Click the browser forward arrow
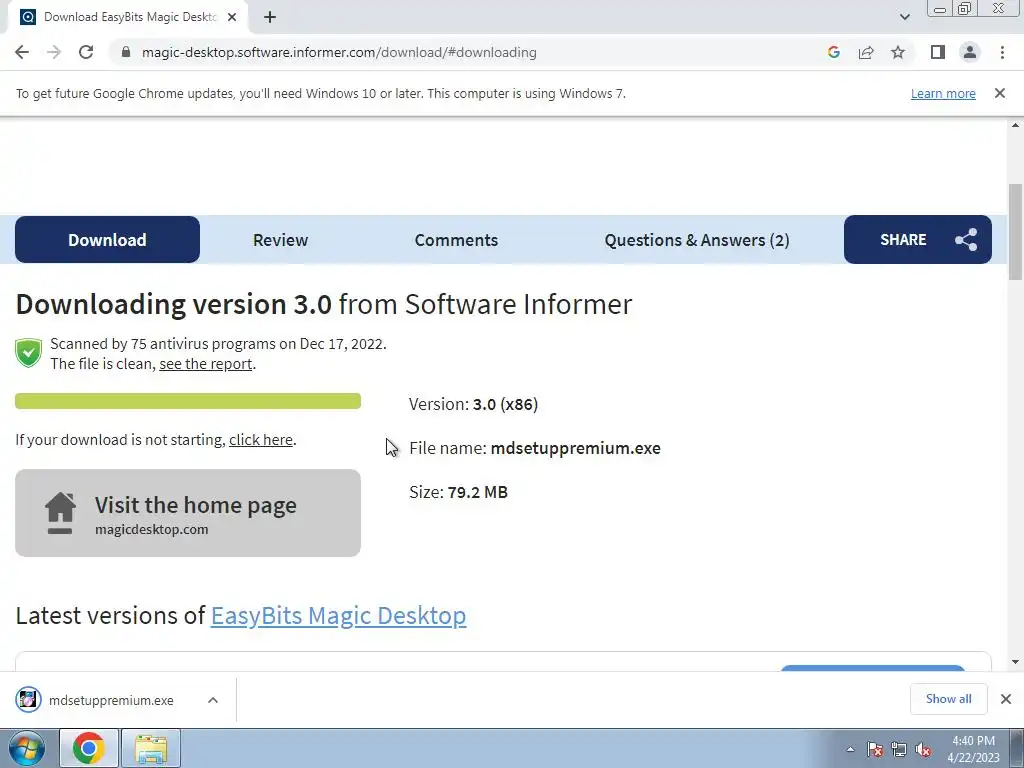The width and height of the screenshot is (1024, 768). point(54,52)
